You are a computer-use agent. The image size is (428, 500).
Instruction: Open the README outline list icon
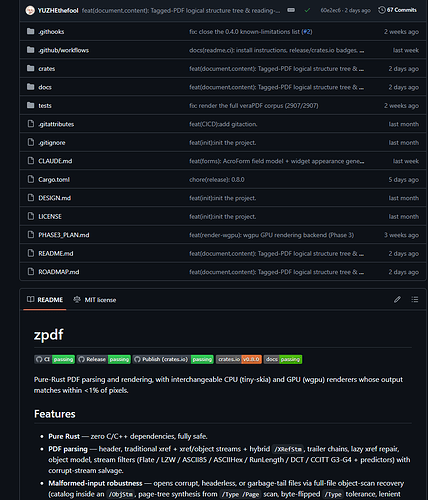(x=415, y=299)
